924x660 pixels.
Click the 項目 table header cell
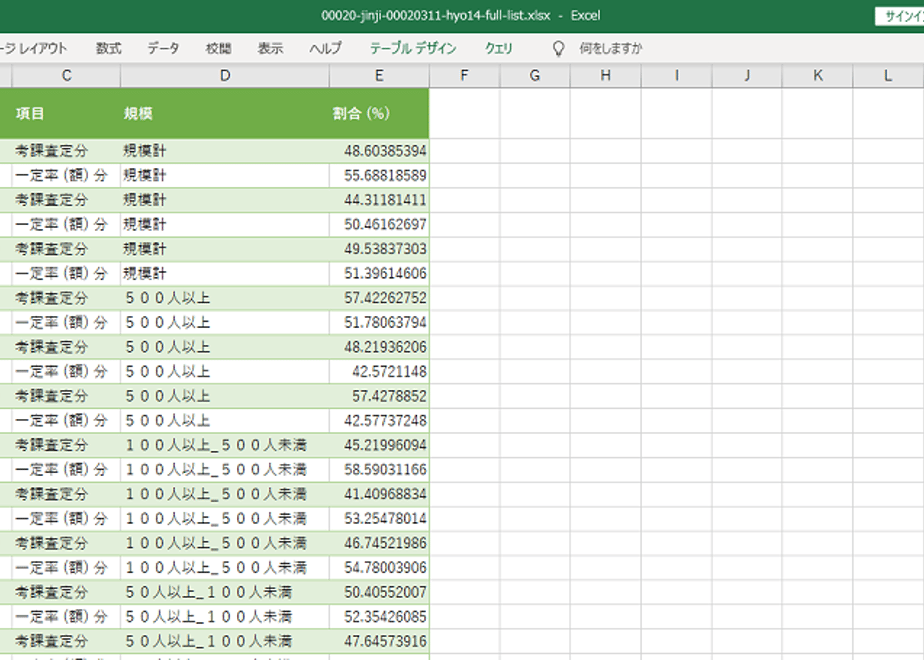point(66,113)
